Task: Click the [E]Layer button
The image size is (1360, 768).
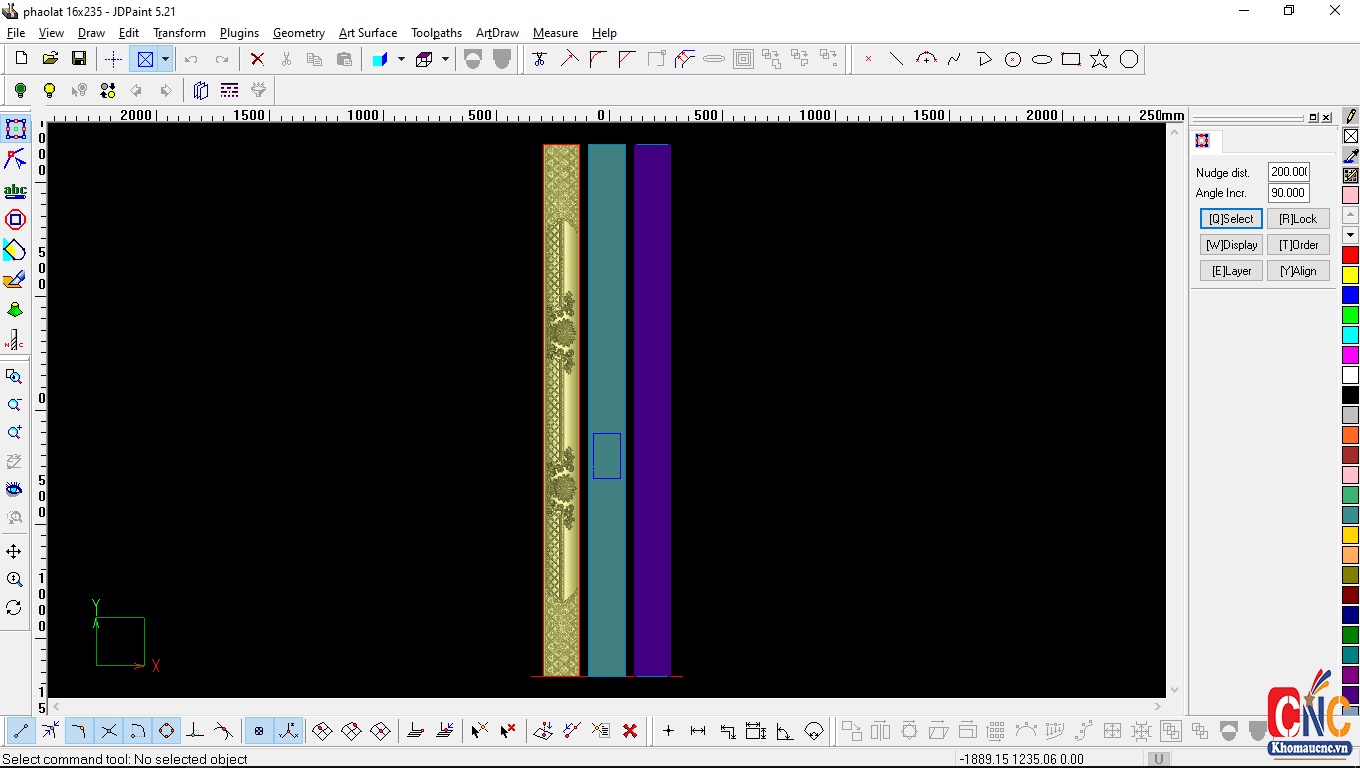Action: pos(1230,270)
